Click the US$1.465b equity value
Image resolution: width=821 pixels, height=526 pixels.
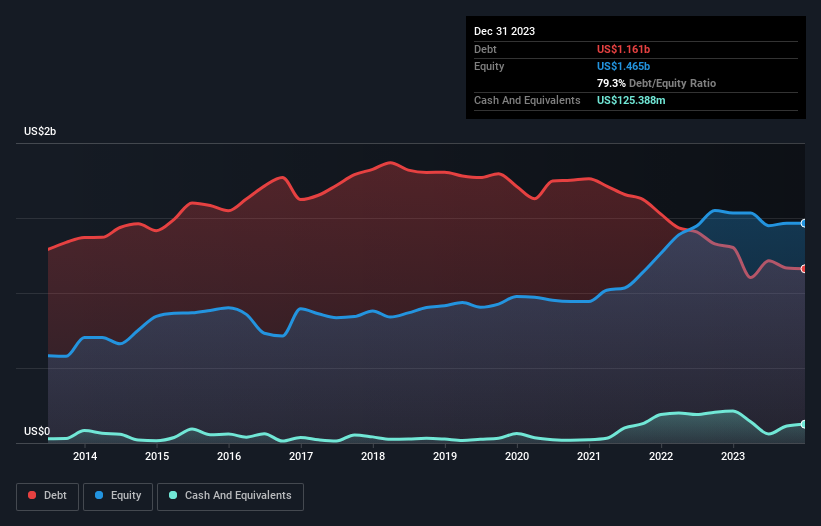pyautogui.click(x=623, y=66)
